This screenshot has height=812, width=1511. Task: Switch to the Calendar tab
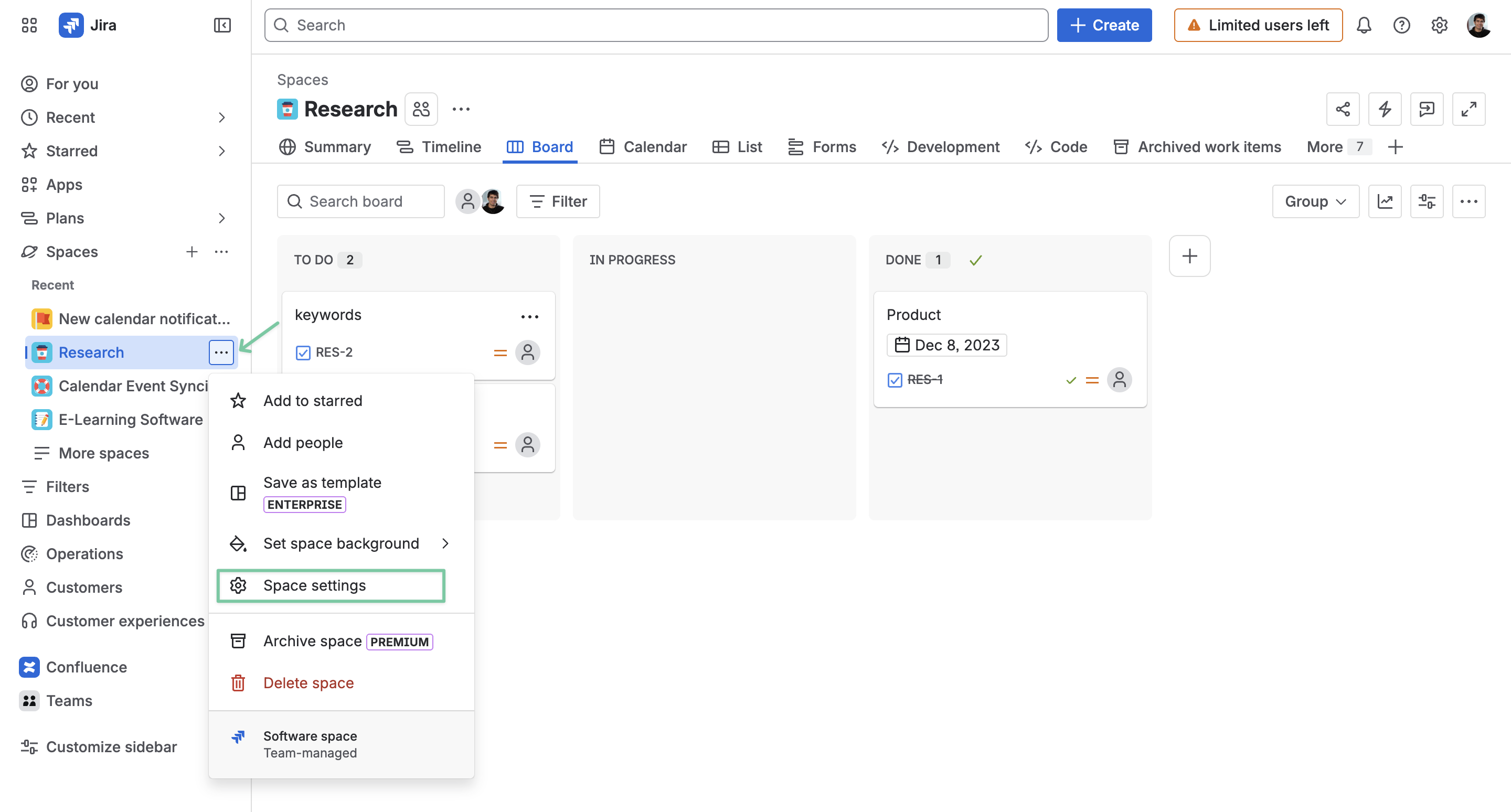click(x=643, y=146)
